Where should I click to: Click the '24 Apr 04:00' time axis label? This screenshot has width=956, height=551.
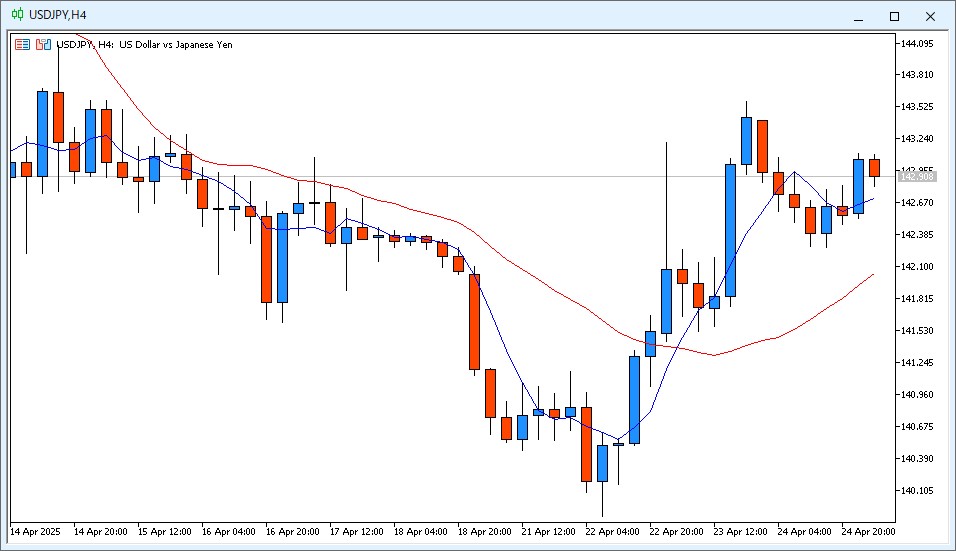pos(804,531)
